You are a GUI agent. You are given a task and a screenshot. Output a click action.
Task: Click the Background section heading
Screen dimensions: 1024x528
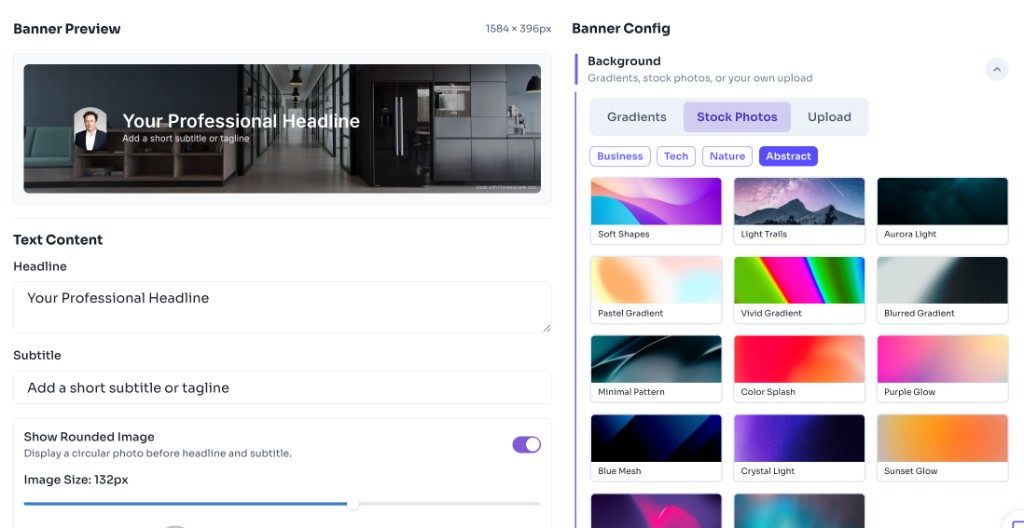tap(624, 61)
